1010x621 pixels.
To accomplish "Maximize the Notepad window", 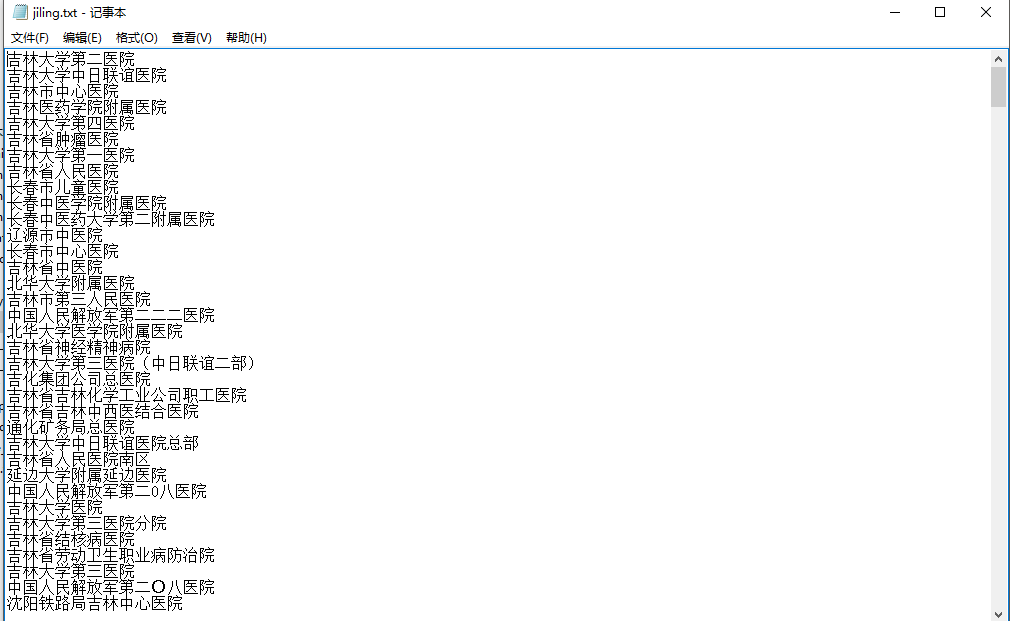I will point(940,12).
